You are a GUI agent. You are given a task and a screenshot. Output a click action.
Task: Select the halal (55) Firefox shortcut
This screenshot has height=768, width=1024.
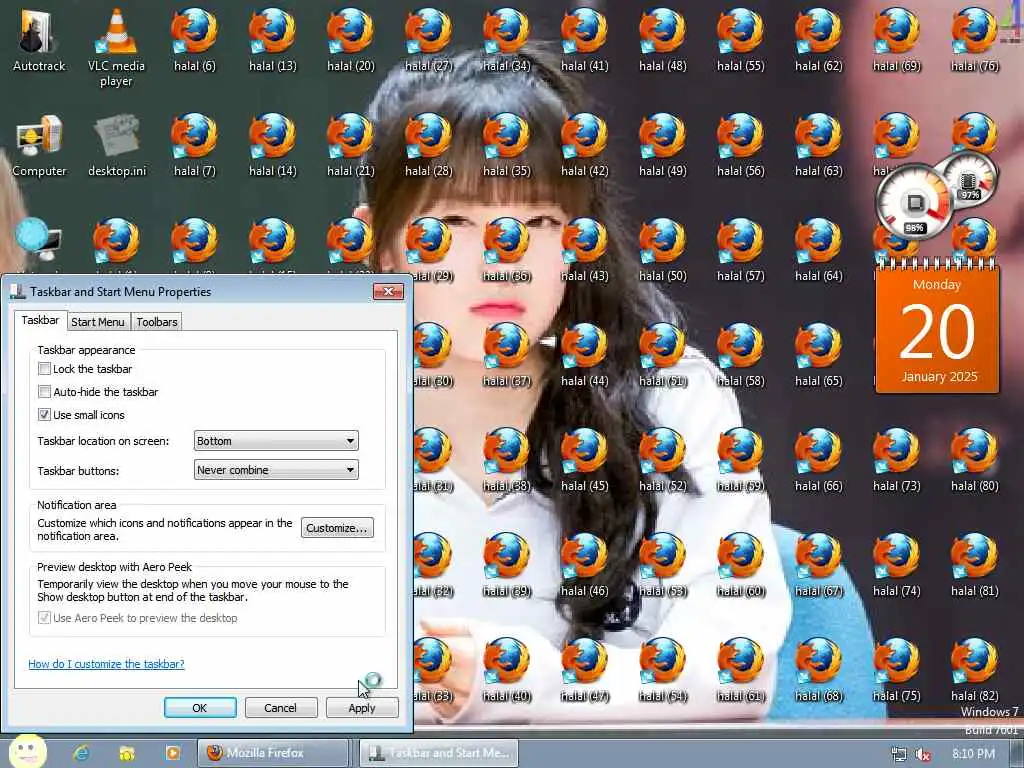pos(741,39)
